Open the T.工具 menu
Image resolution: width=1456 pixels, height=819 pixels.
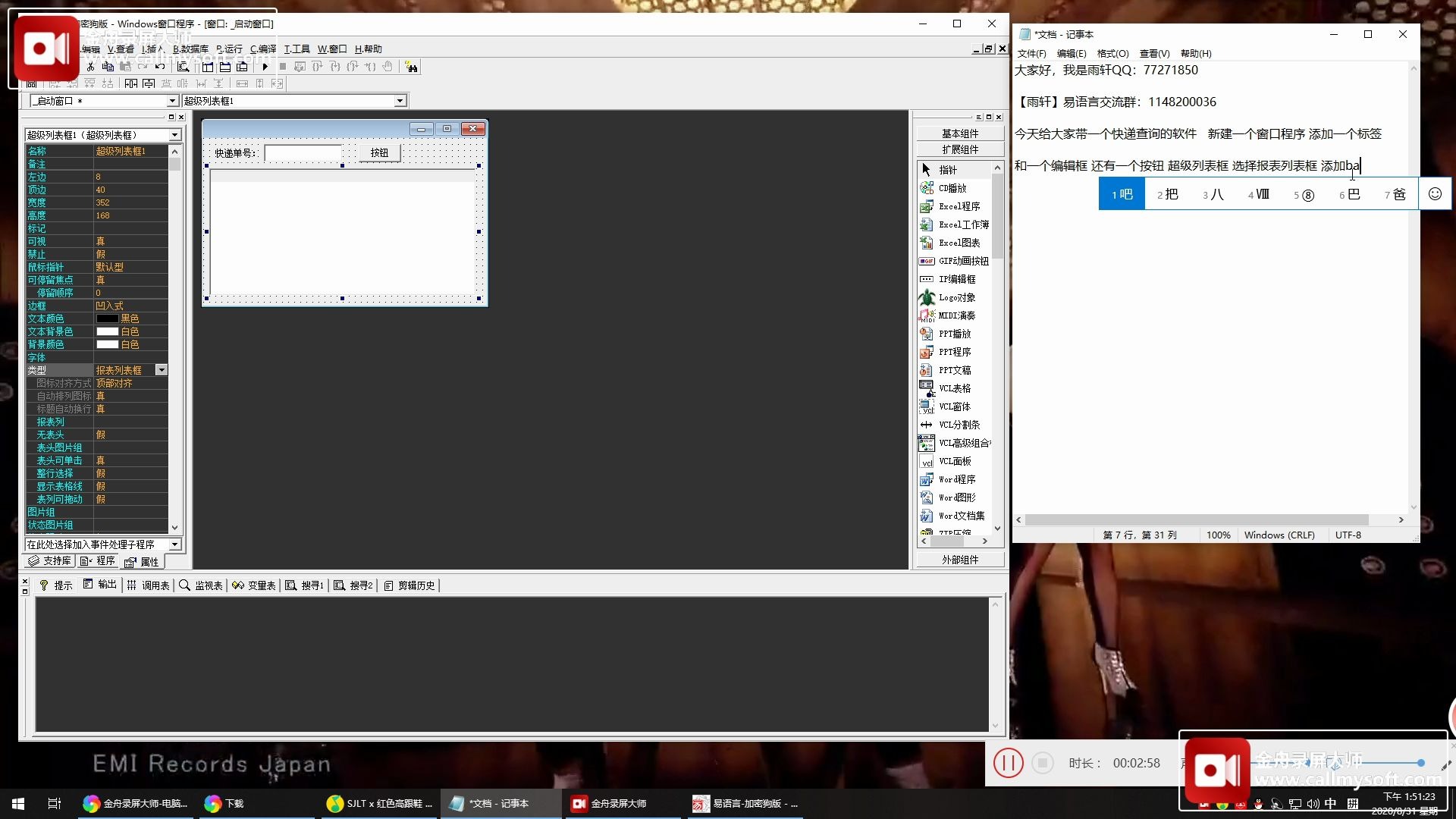[x=297, y=49]
